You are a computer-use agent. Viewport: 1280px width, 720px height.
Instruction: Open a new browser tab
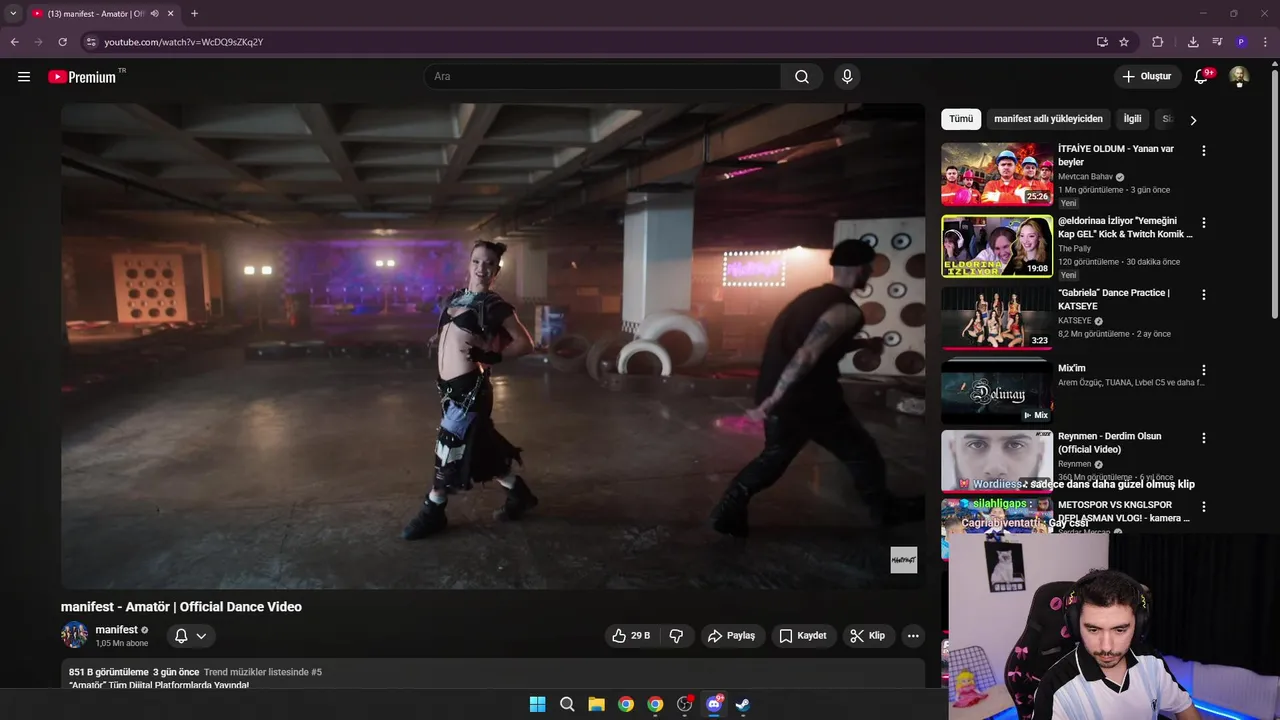point(194,14)
